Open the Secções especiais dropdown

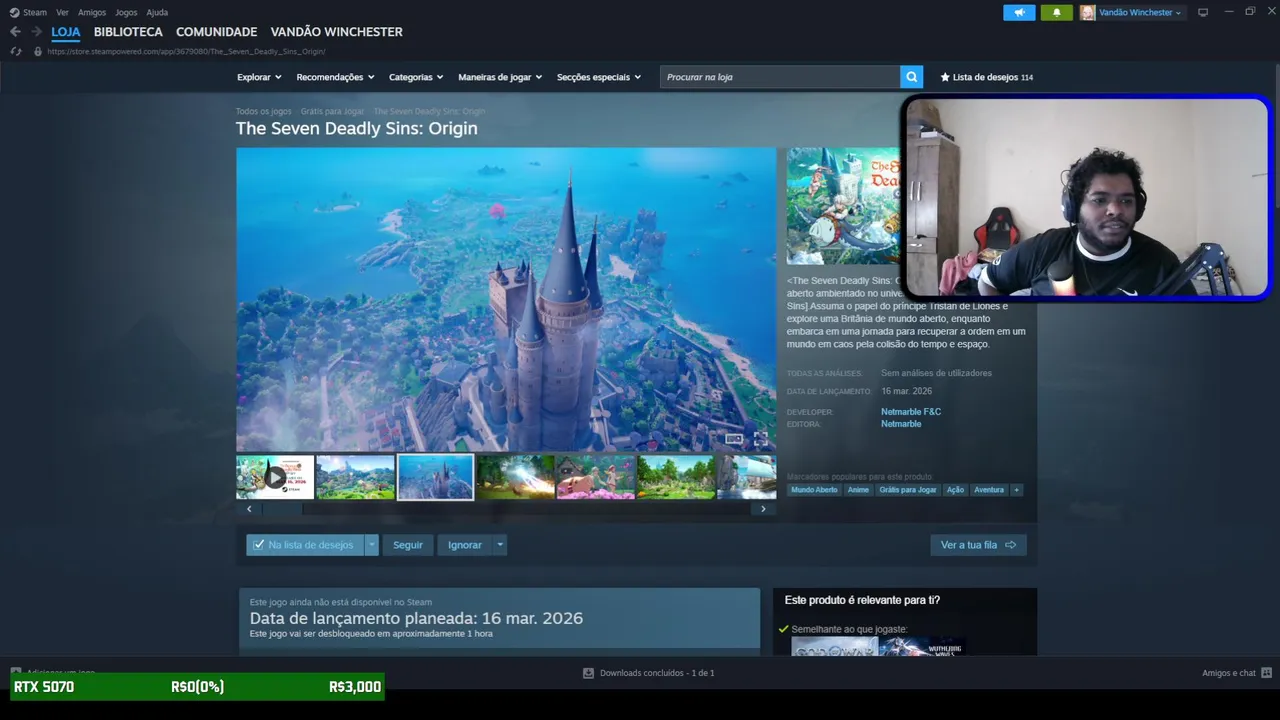coord(598,77)
